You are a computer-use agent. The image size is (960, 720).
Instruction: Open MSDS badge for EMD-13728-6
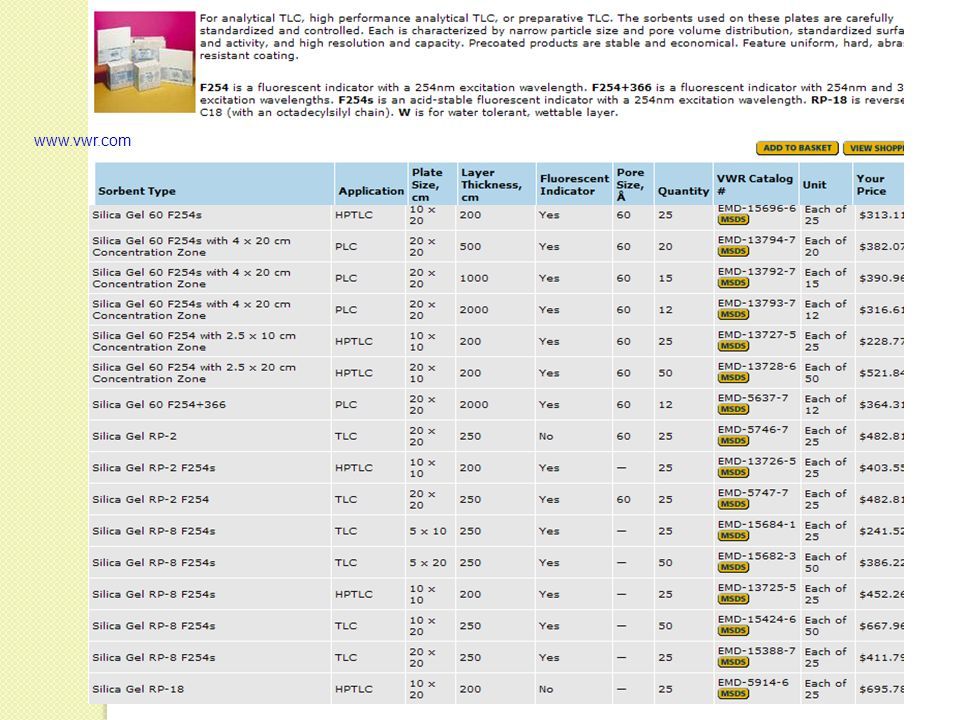tap(733, 378)
